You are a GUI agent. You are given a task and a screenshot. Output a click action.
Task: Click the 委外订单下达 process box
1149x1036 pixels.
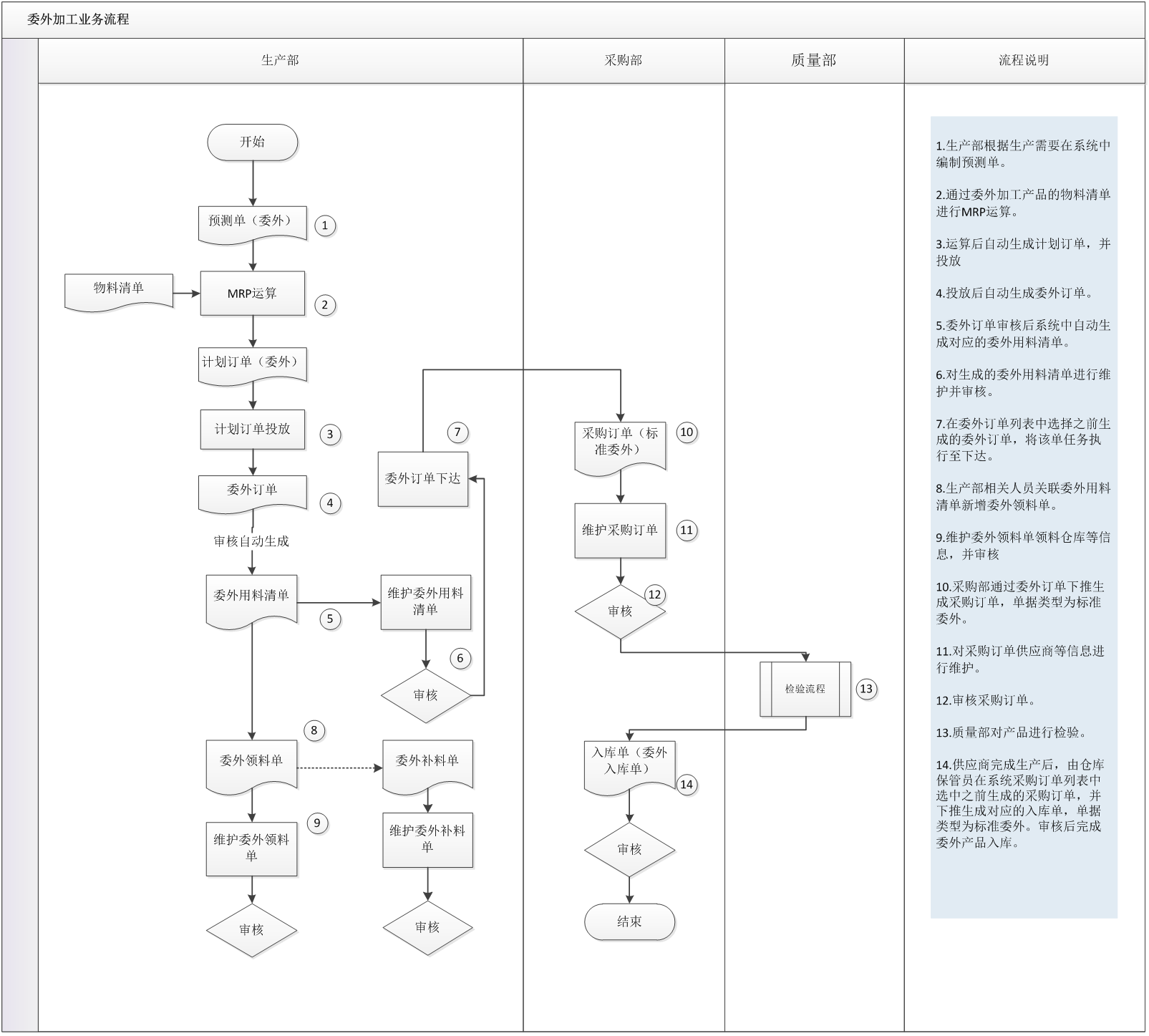coord(423,479)
